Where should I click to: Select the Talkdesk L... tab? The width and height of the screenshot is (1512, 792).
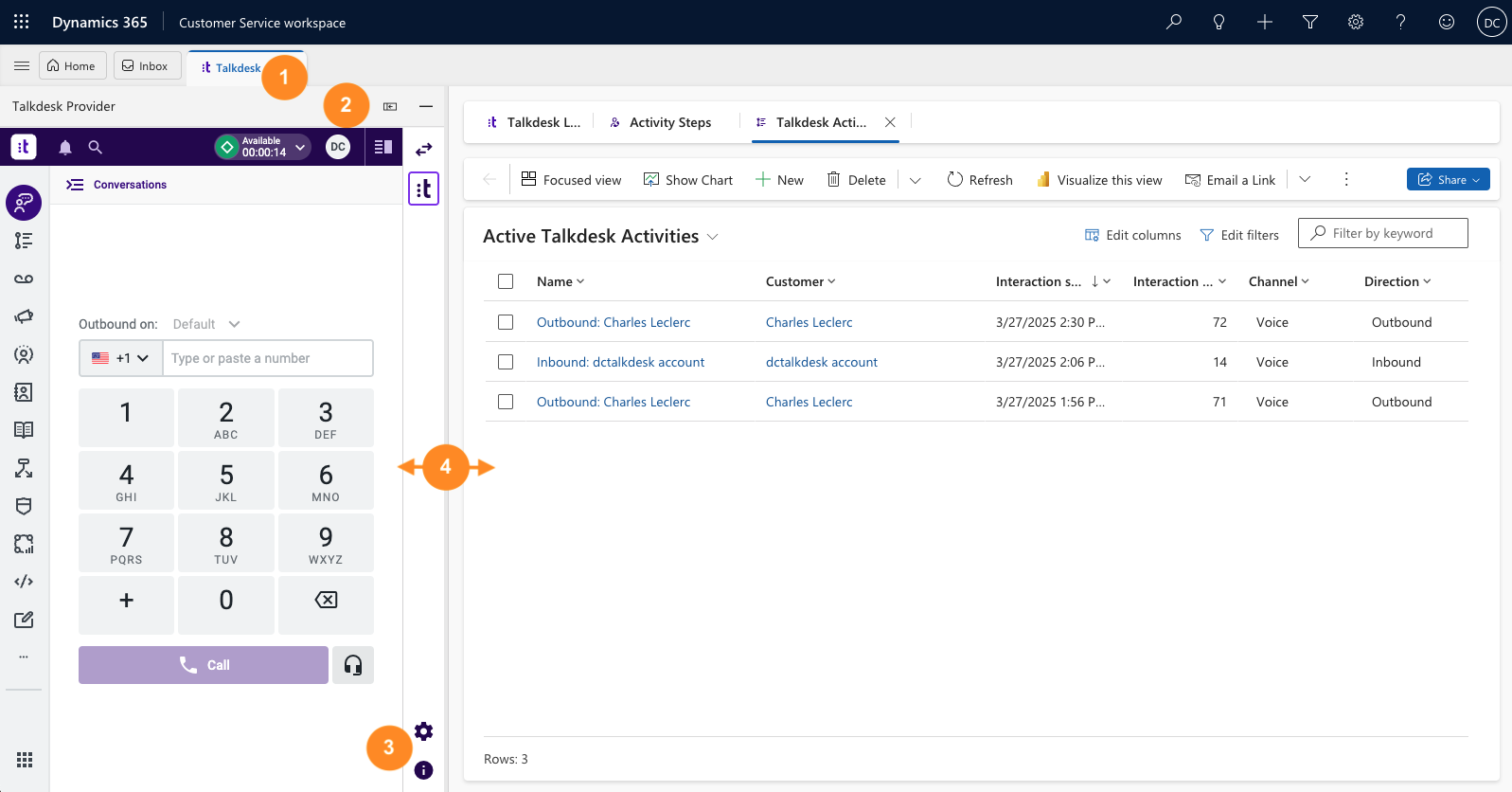[x=534, y=122]
